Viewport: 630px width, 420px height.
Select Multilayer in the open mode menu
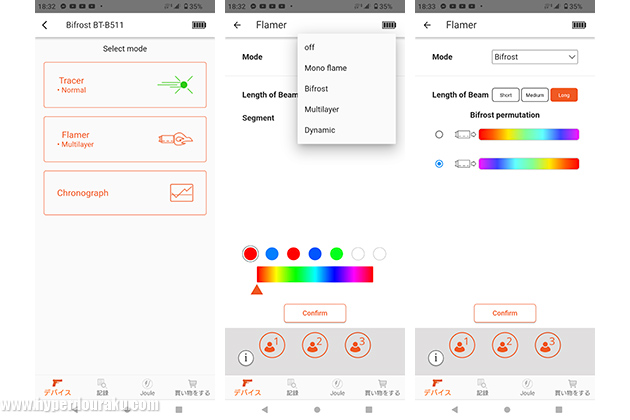tap(324, 109)
